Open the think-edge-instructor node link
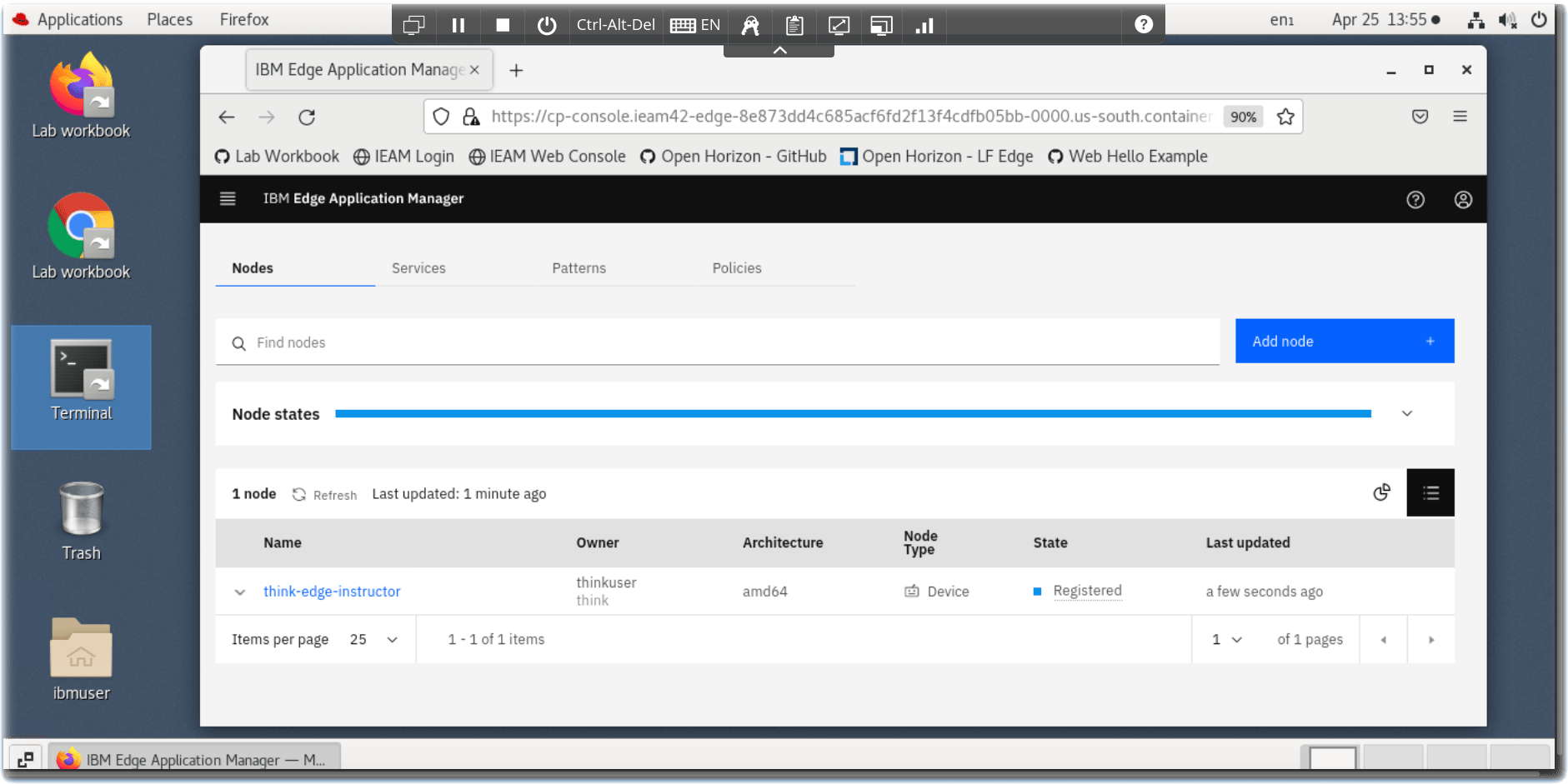1568x784 pixels. [x=332, y=592]
